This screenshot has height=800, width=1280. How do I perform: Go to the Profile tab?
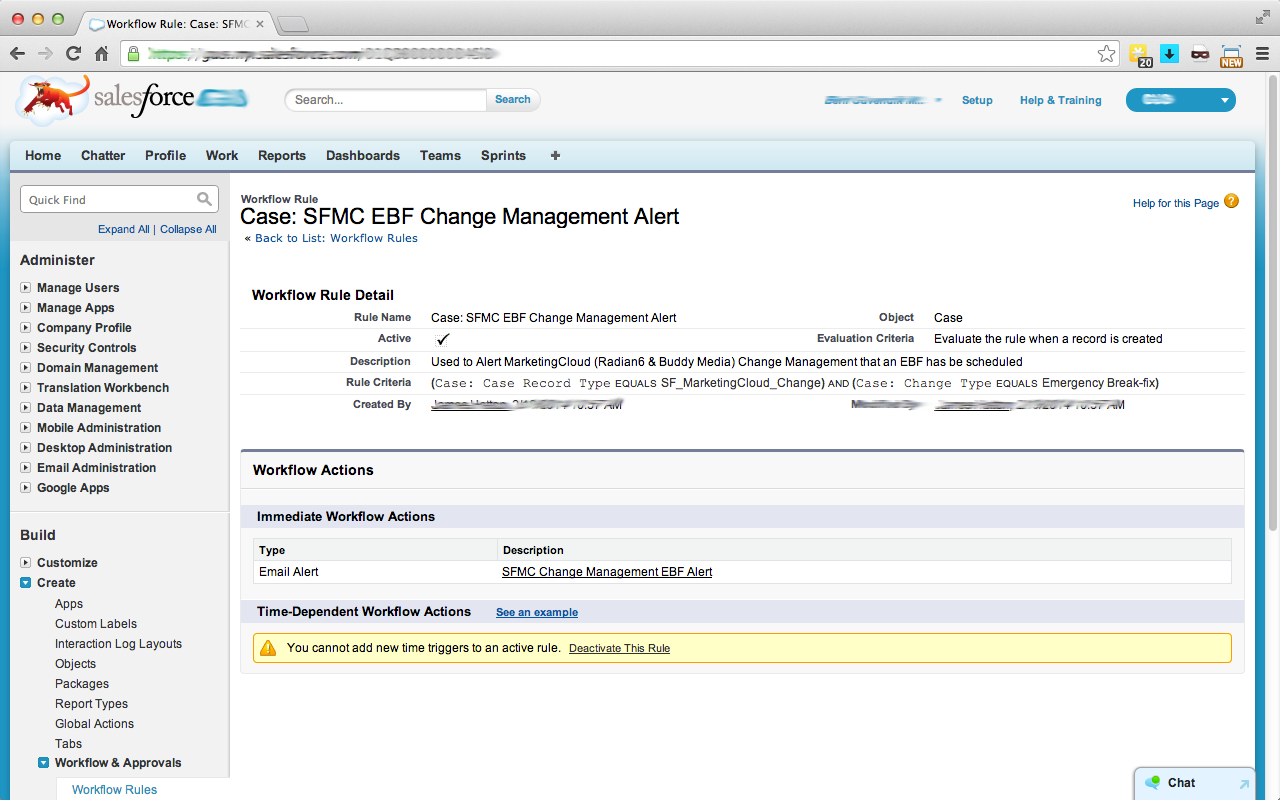tap(165, 155)
